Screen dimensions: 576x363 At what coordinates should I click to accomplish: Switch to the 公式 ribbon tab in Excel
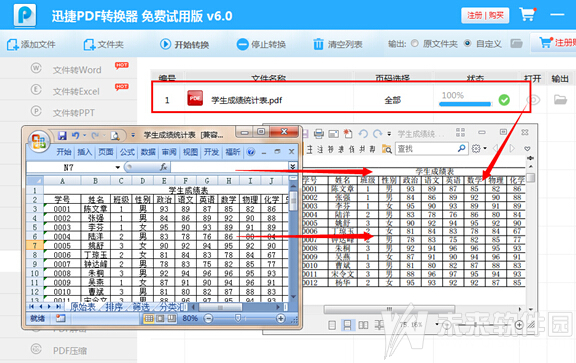(x=127, y=152)
